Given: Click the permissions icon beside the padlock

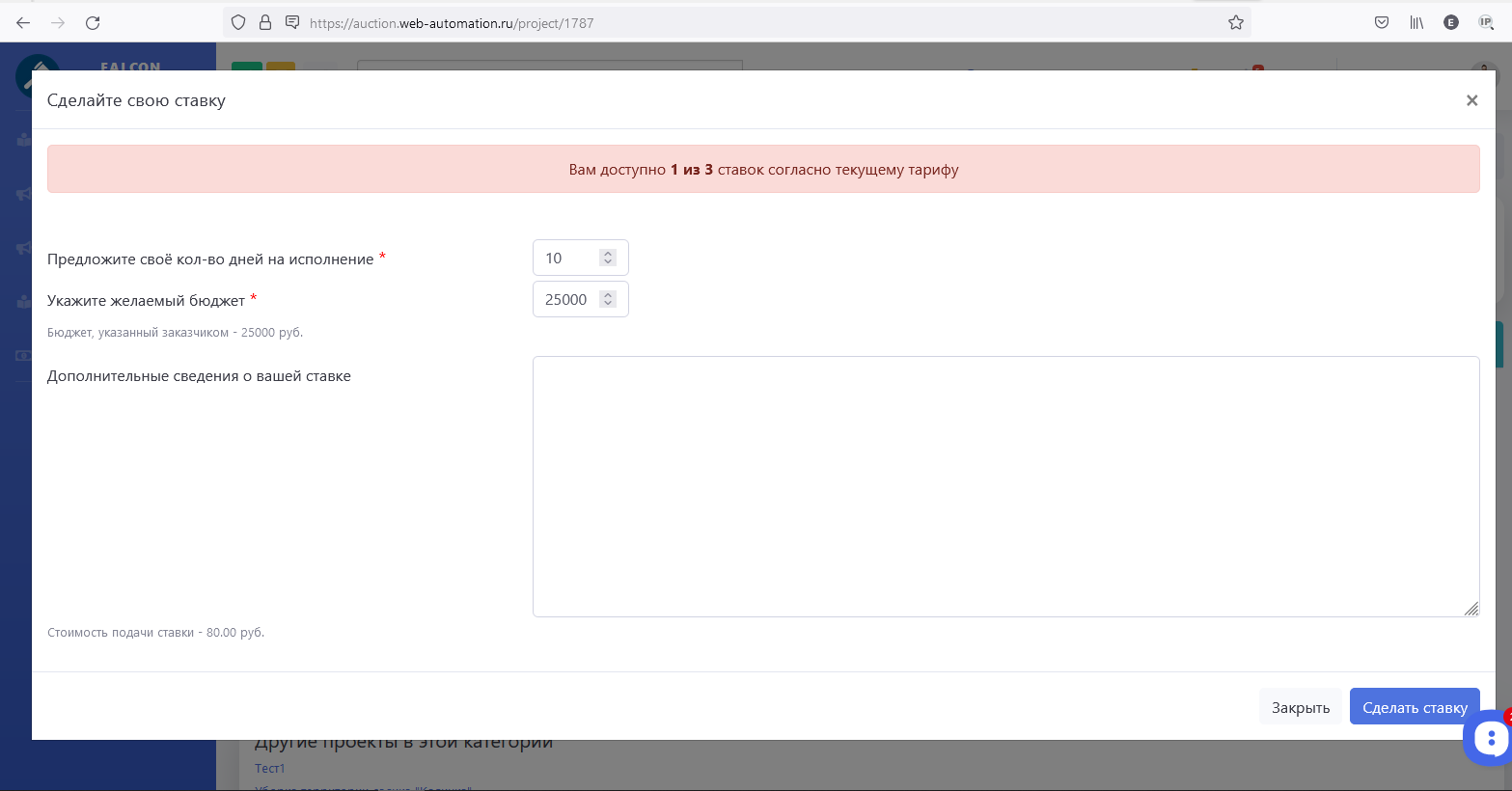Looking at the screenshot, I should coord(292,23).
